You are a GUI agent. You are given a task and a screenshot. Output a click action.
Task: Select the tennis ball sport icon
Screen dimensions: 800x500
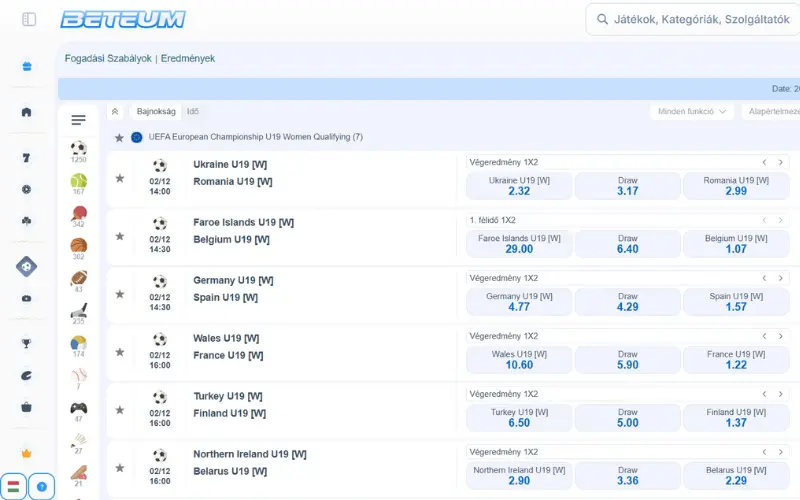[78, 181]
